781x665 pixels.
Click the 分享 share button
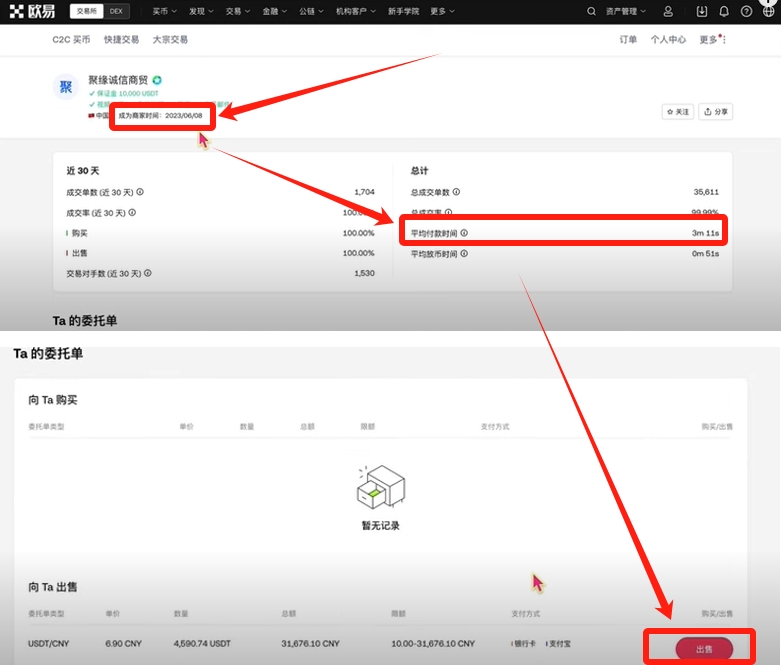(716, 112)
